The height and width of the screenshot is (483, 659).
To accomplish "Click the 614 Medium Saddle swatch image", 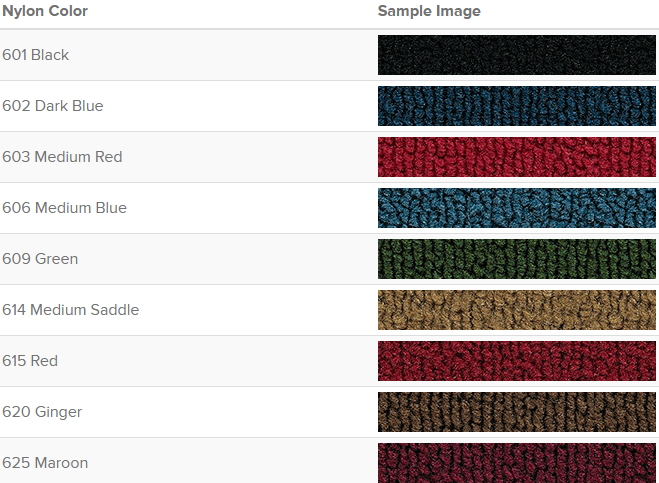I will 517,310.
